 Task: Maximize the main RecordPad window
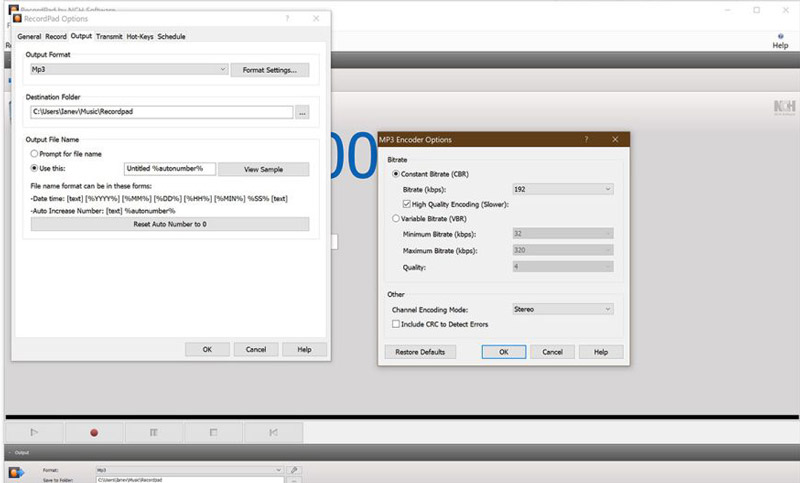757,10
